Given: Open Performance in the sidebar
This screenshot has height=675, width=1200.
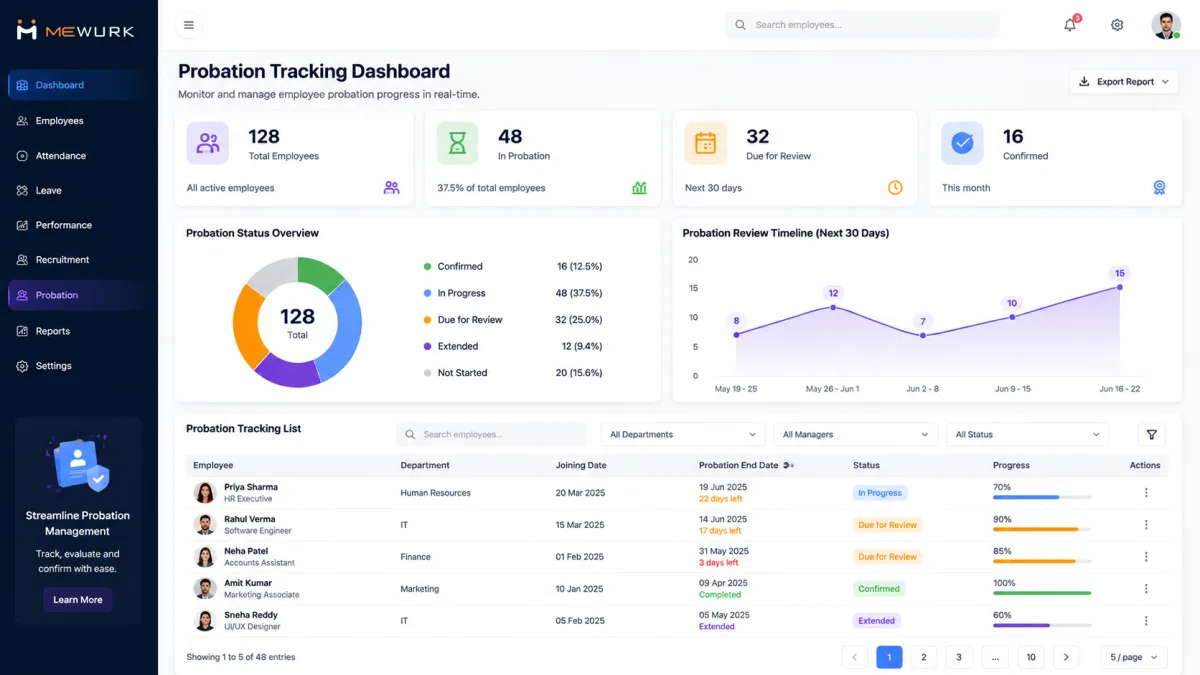Looking at the screenshot, I should point(78,225).
